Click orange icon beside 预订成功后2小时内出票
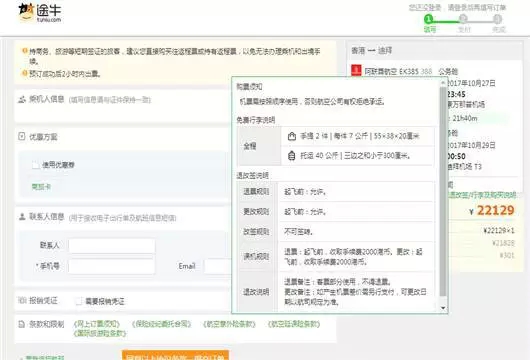This screenshot has width=530, height=360. [24, 73]
